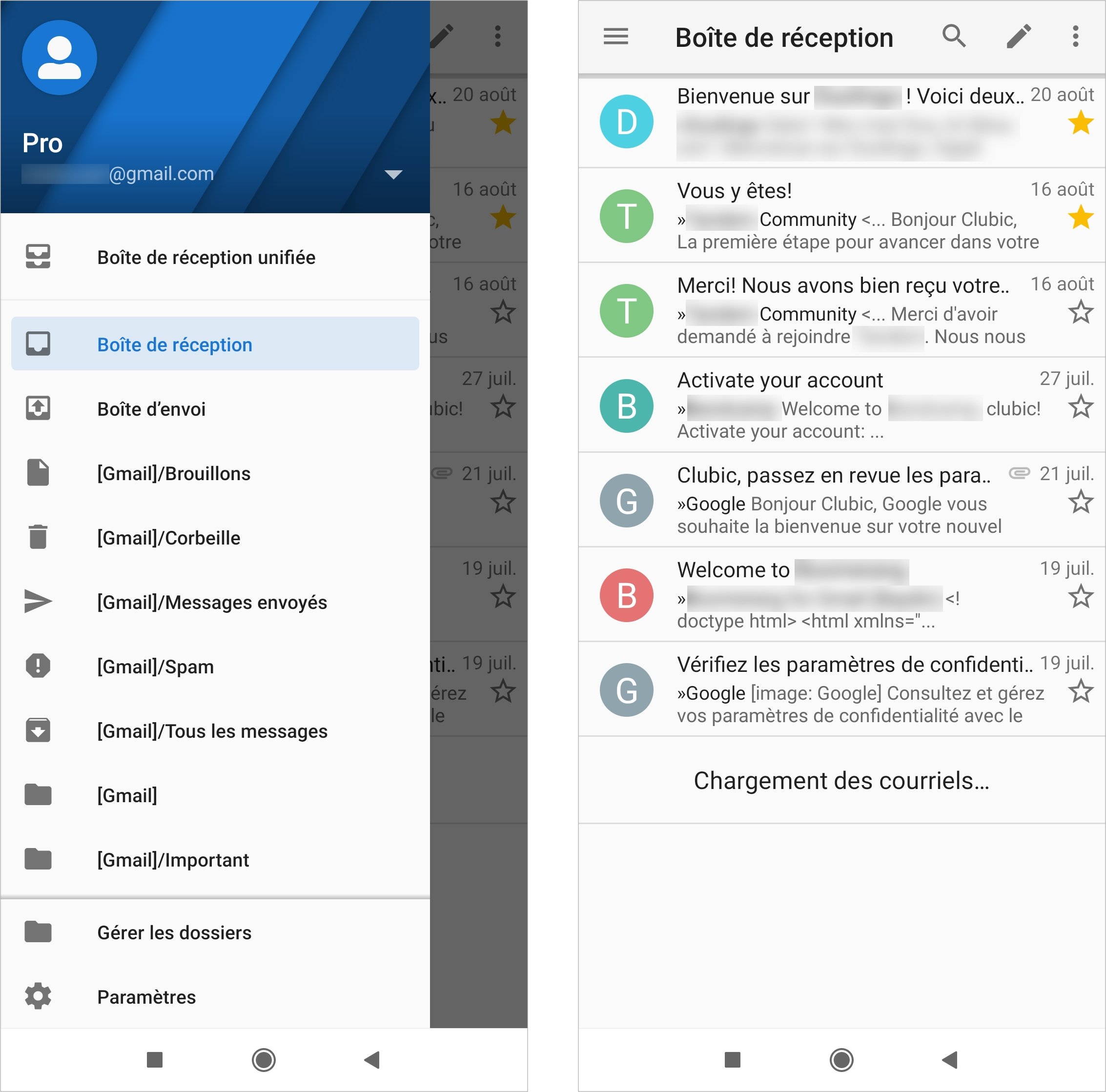Open Boîte de réception unifiée
Viewport: 1106px width, 1092px height.
coord(215,257)
